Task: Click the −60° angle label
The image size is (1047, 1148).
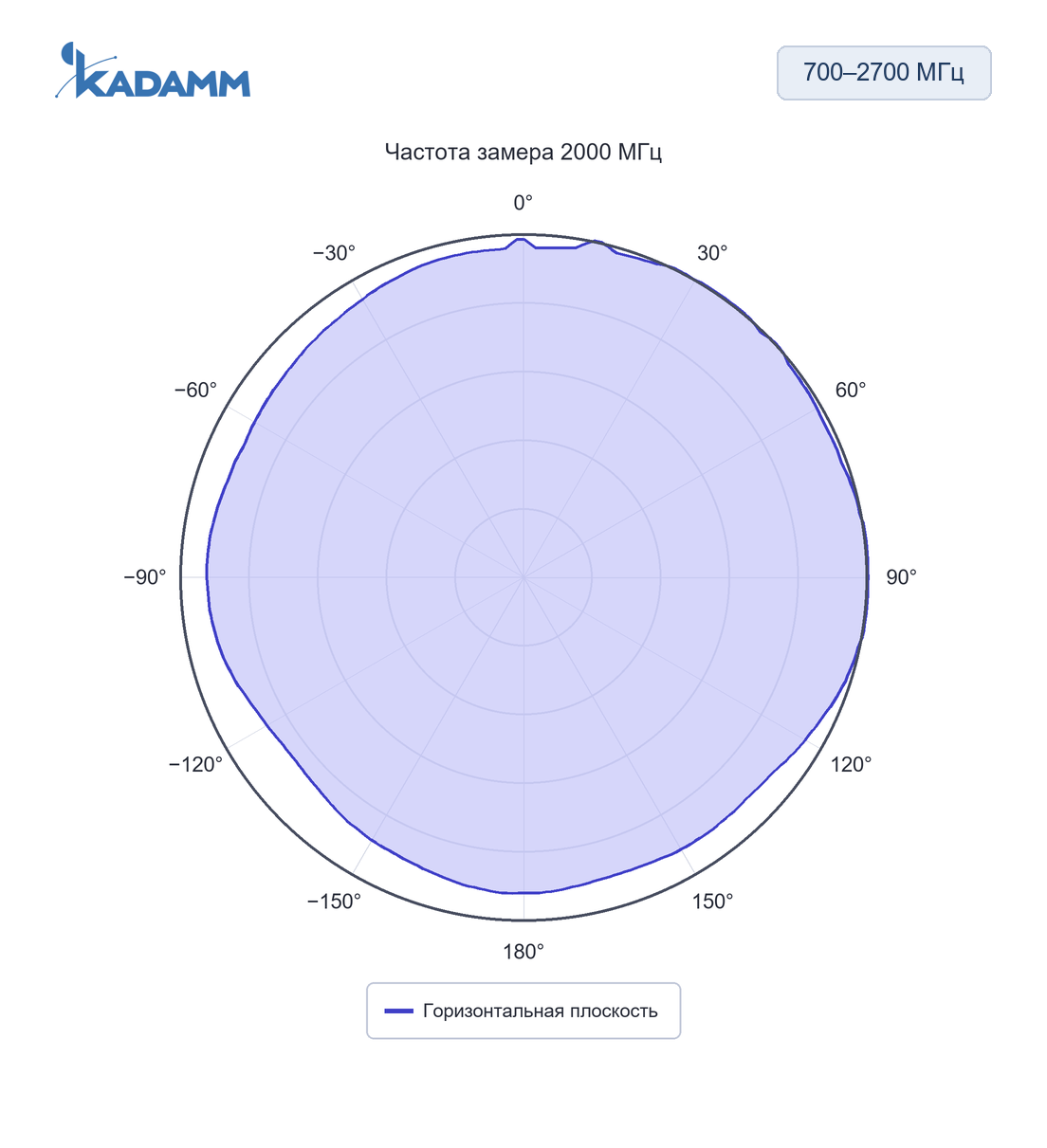Action: point(195,390)
